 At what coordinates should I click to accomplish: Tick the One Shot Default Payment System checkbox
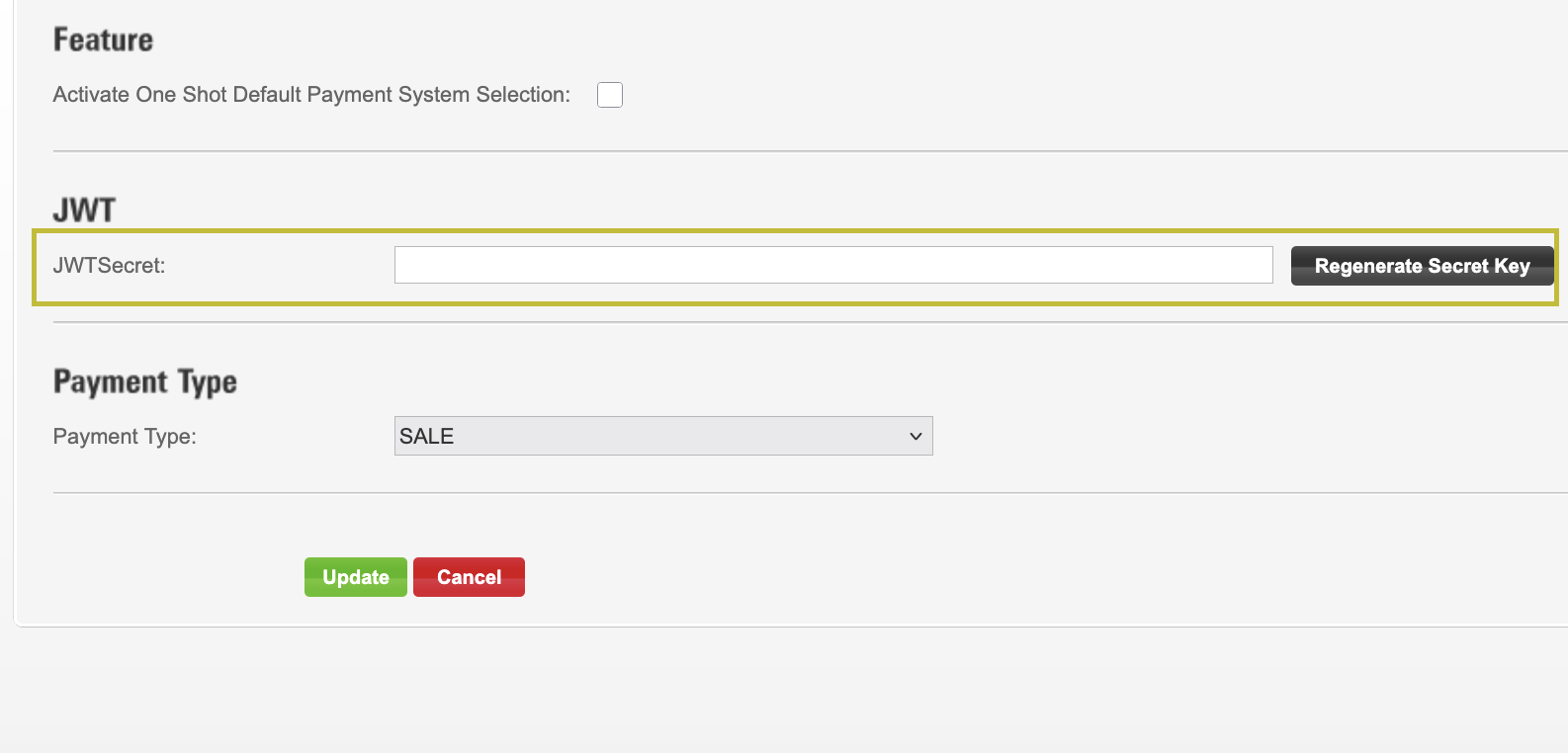(x=610, y=95)
